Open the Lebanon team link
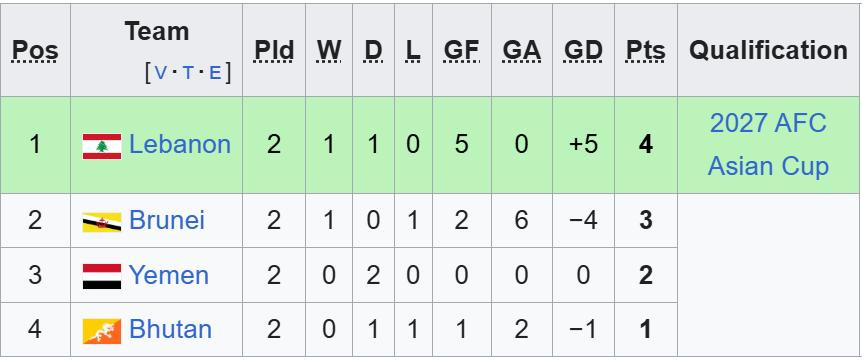Image resolution: width=862 pixels, height=361 pixels. 180,145
